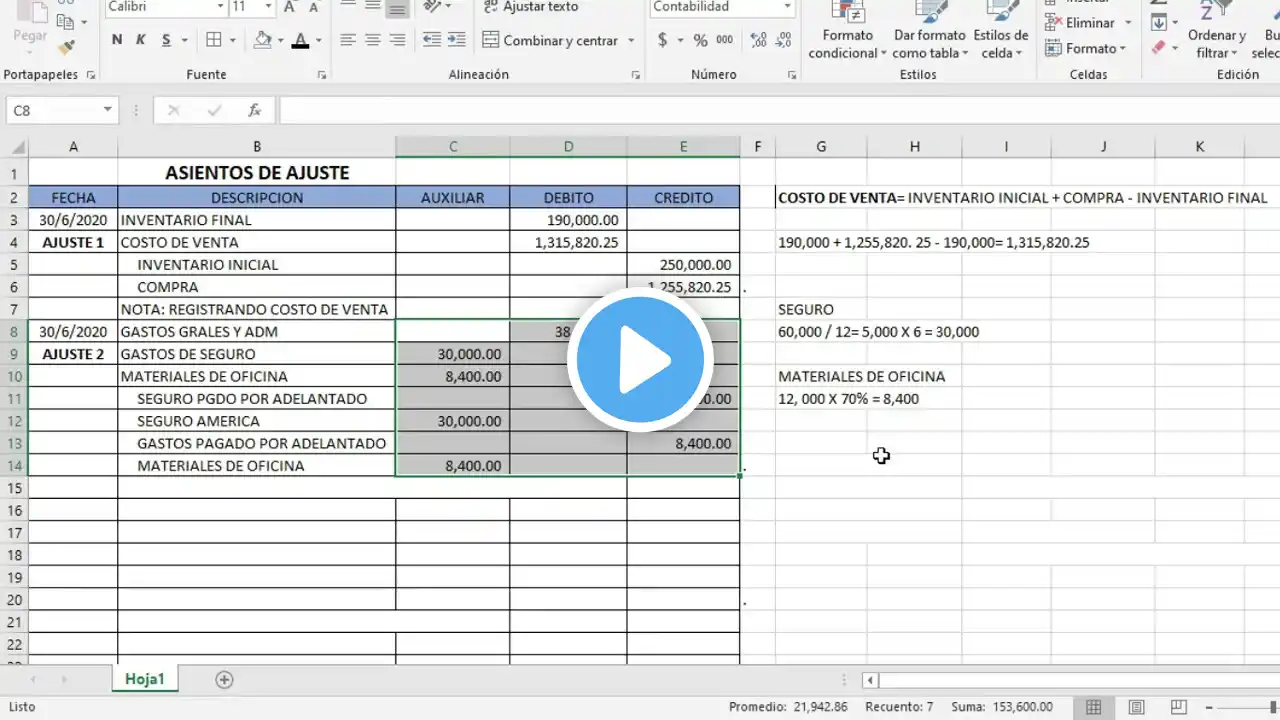Switch to Normal view icon
1280x720 pixels.
(x=1094, y=707)
